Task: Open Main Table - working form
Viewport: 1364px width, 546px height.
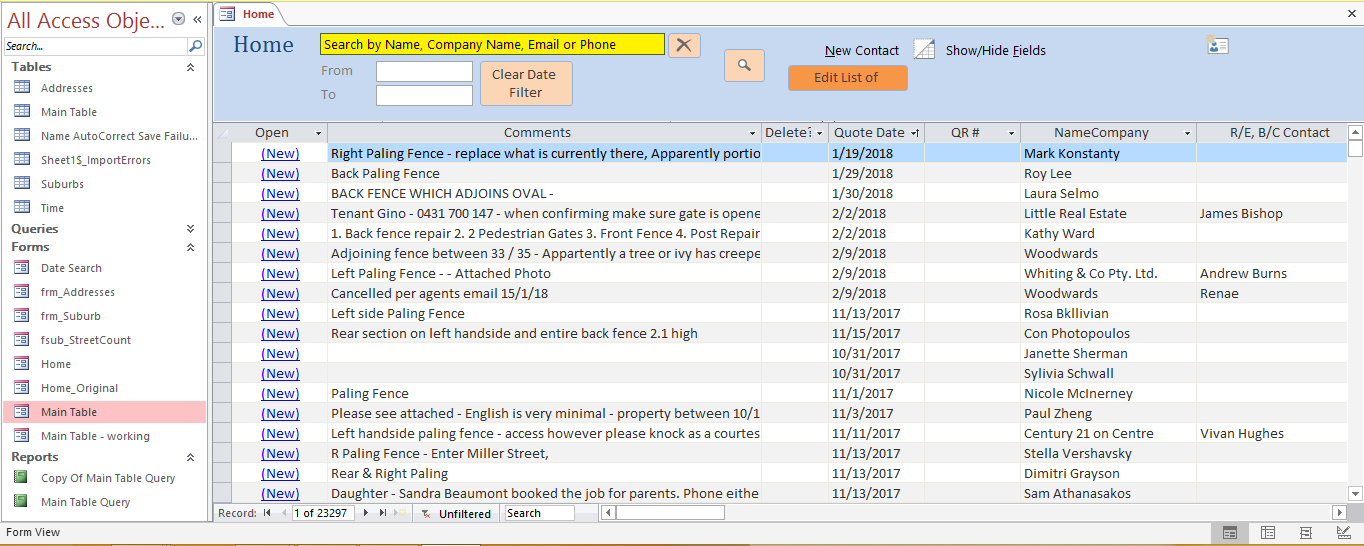Action: (95, 436)
